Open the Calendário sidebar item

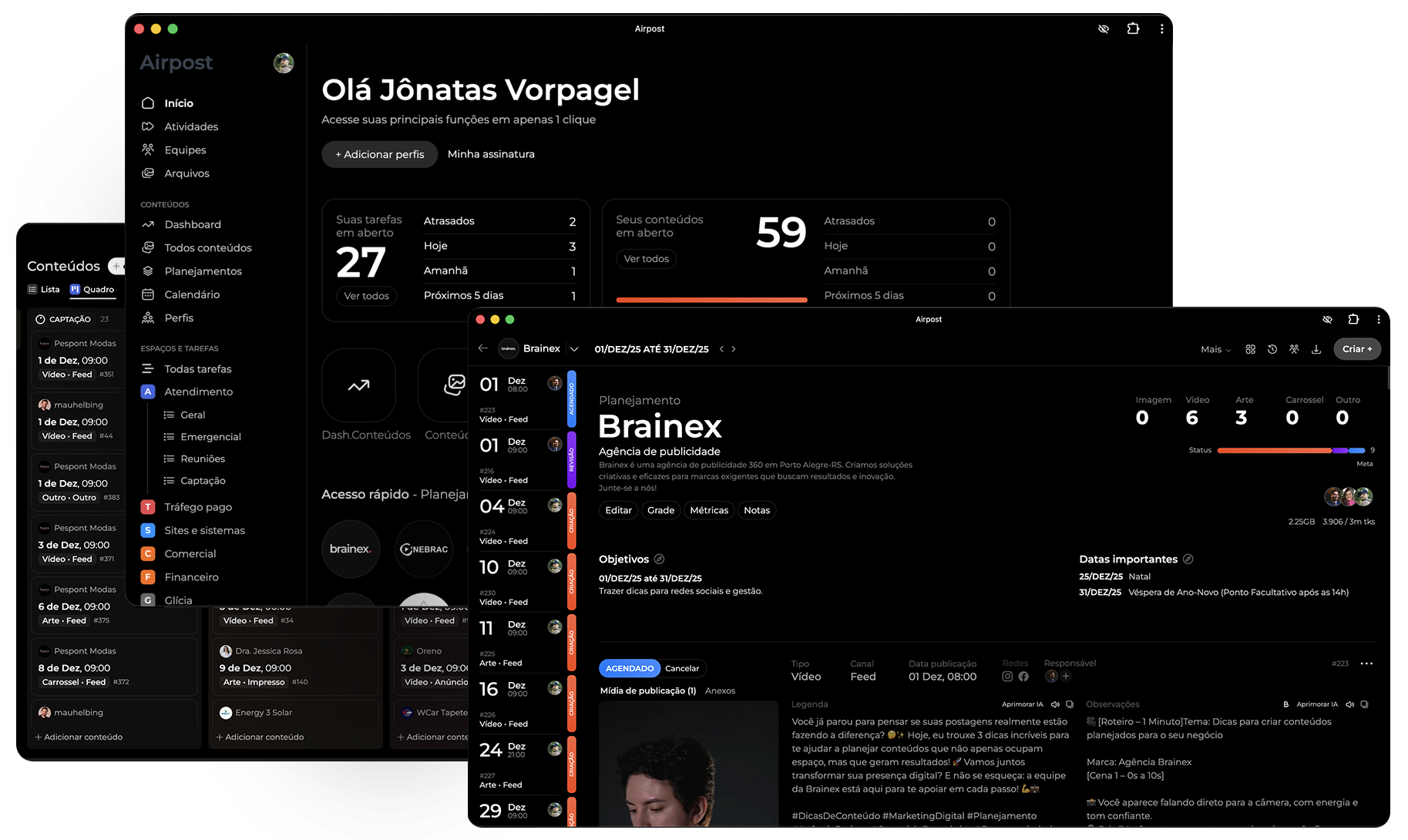click(x=191, y=294)
